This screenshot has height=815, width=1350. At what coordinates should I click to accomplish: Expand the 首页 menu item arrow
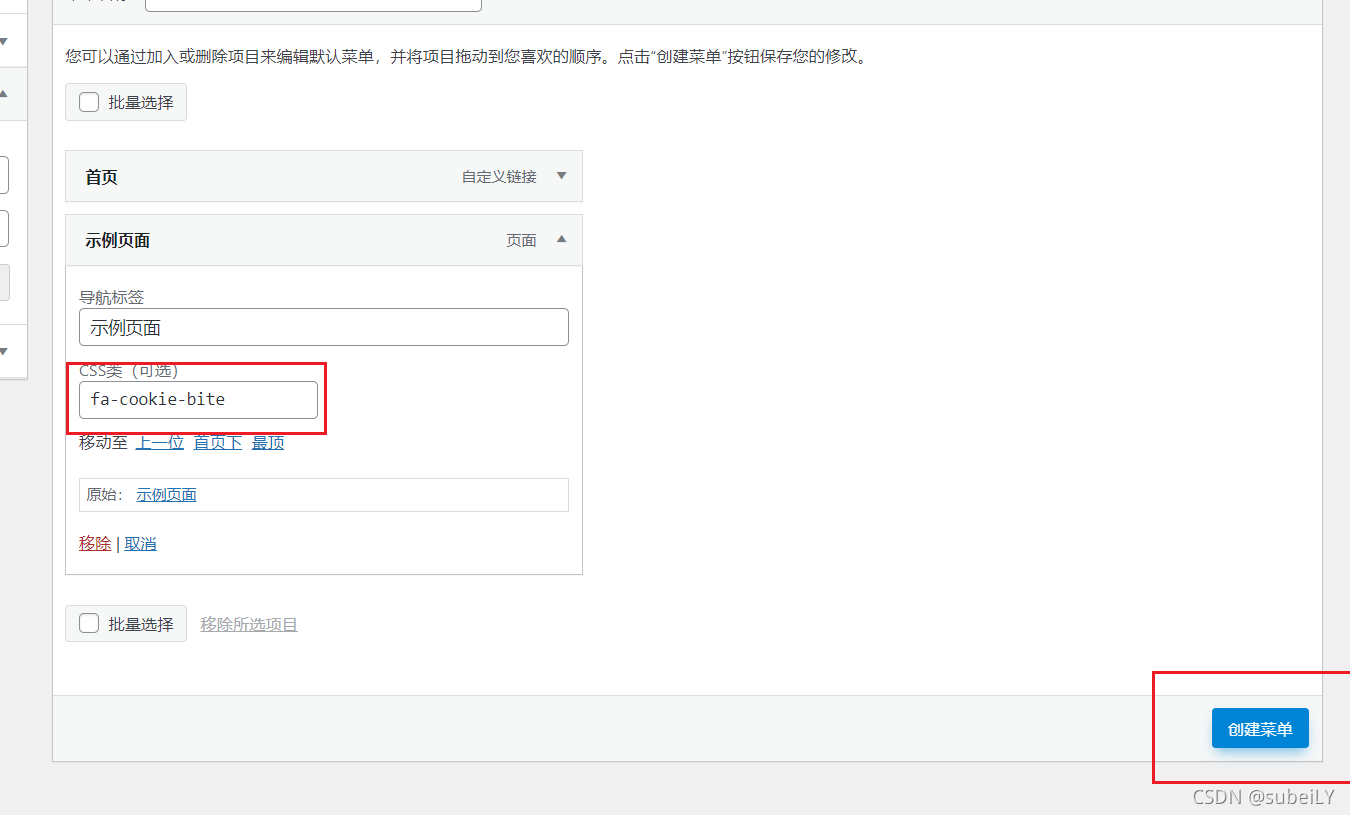561,176
